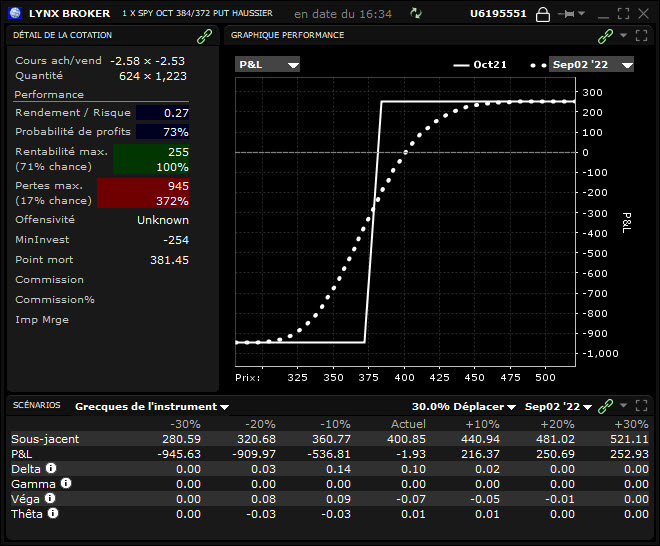Open Scénarios Sep02 '22 date dropdown
The image size is (660, 546).
[558, 407]
